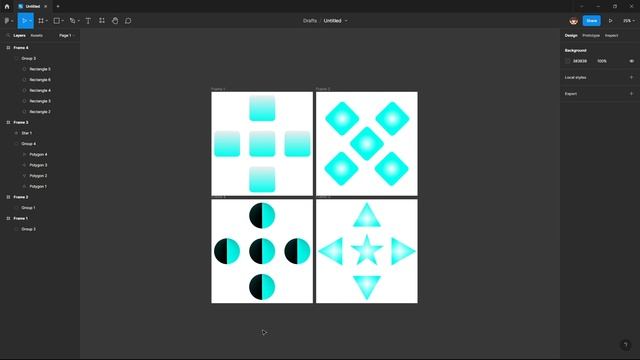Select the Rectangle 2 layer
The height and width of the screenshot is (360, 640).
point(40,111)
